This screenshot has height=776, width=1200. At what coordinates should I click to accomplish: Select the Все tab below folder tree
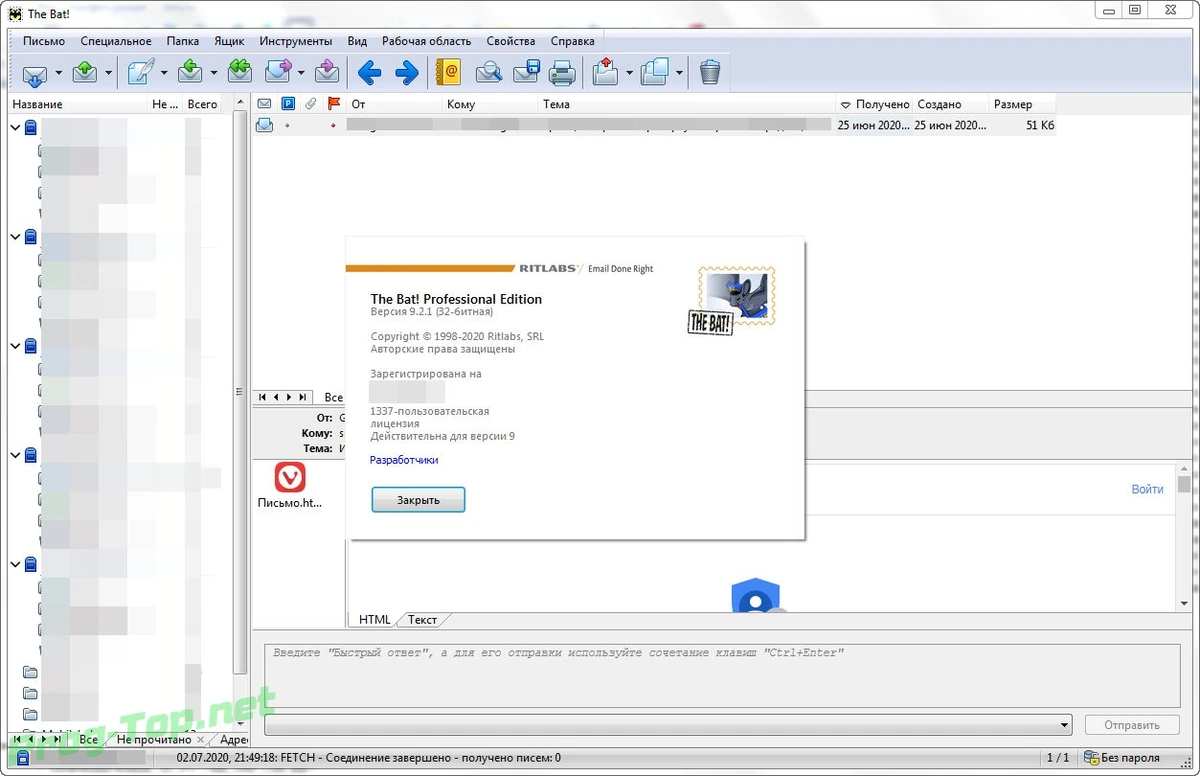point(89,740)
